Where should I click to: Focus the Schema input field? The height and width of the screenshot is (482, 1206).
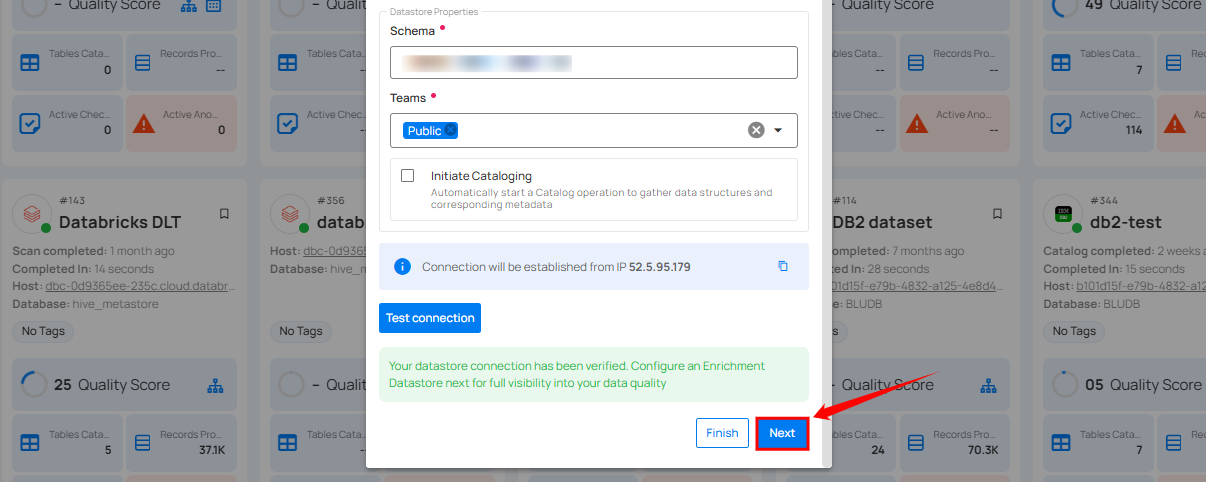point(593,62)
